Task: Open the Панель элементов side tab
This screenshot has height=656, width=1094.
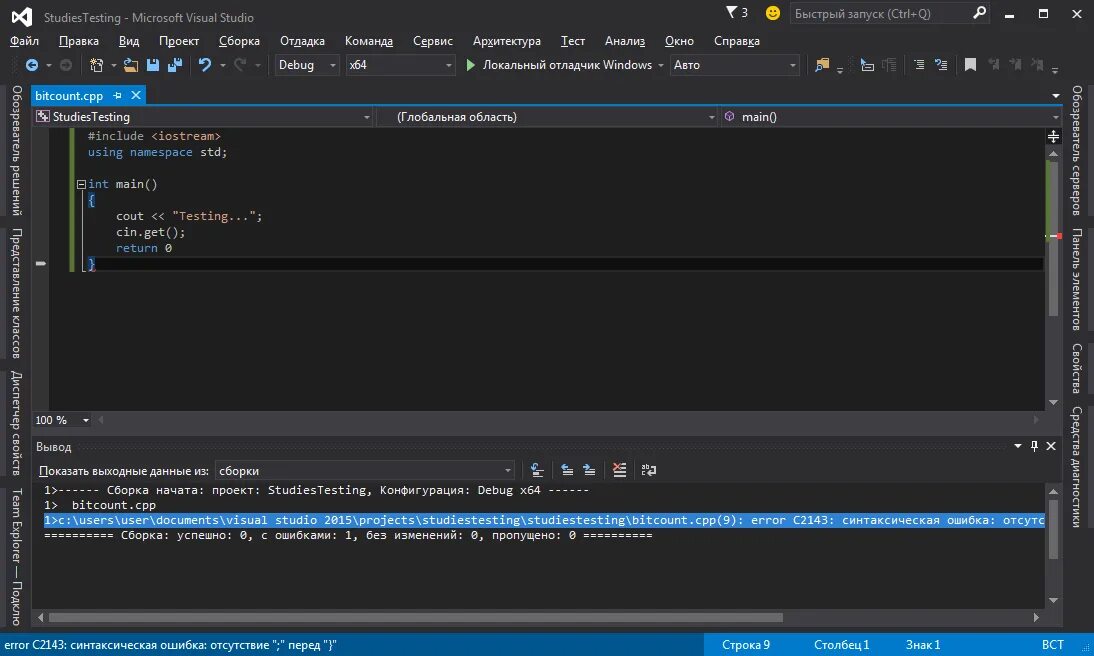Action: [1077, 279]
